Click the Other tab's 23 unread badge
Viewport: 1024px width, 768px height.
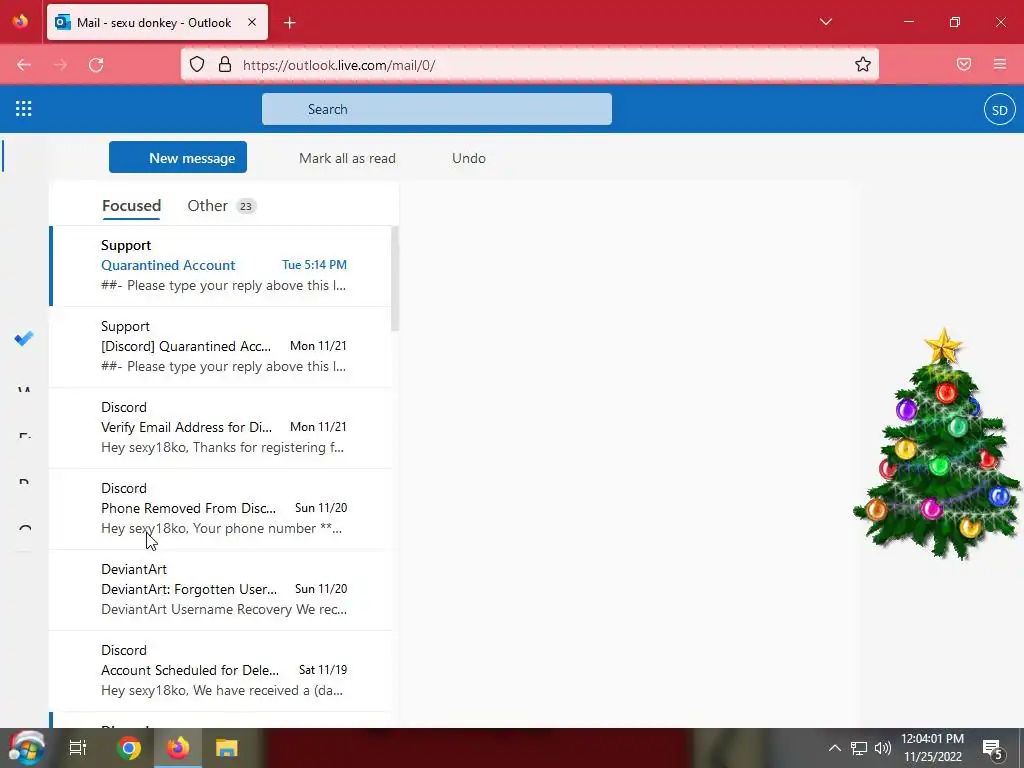pyautogui.click(x=246, y=206)
